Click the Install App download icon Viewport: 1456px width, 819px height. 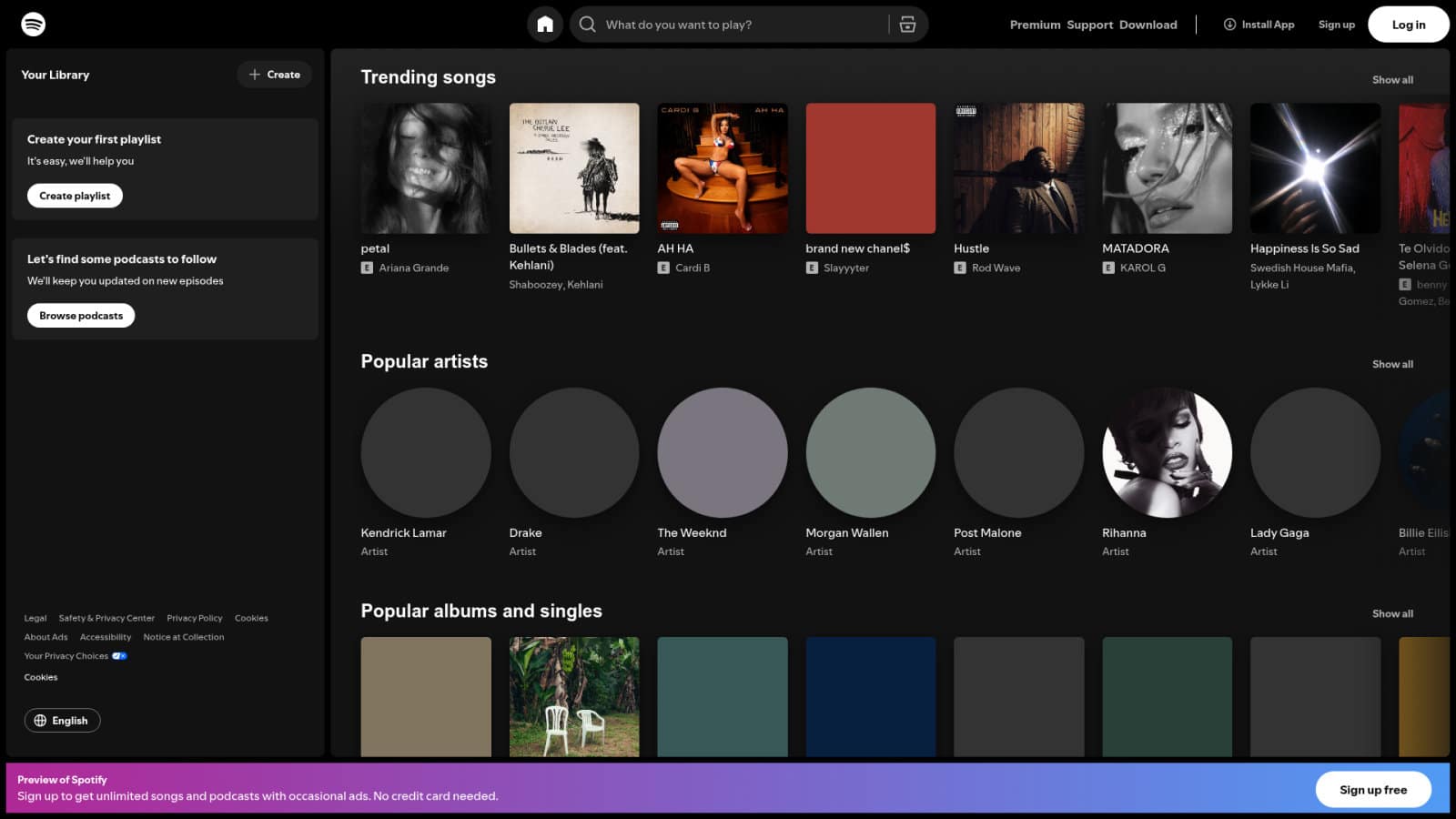1229,25
